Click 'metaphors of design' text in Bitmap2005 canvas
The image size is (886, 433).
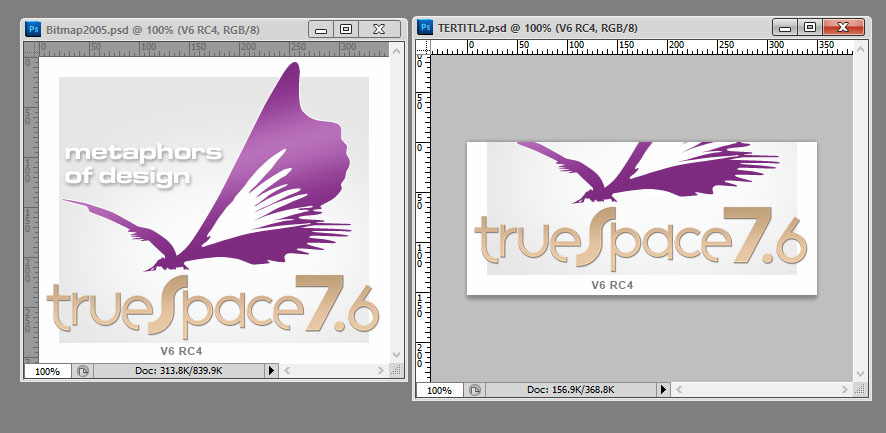coord(142,164)
